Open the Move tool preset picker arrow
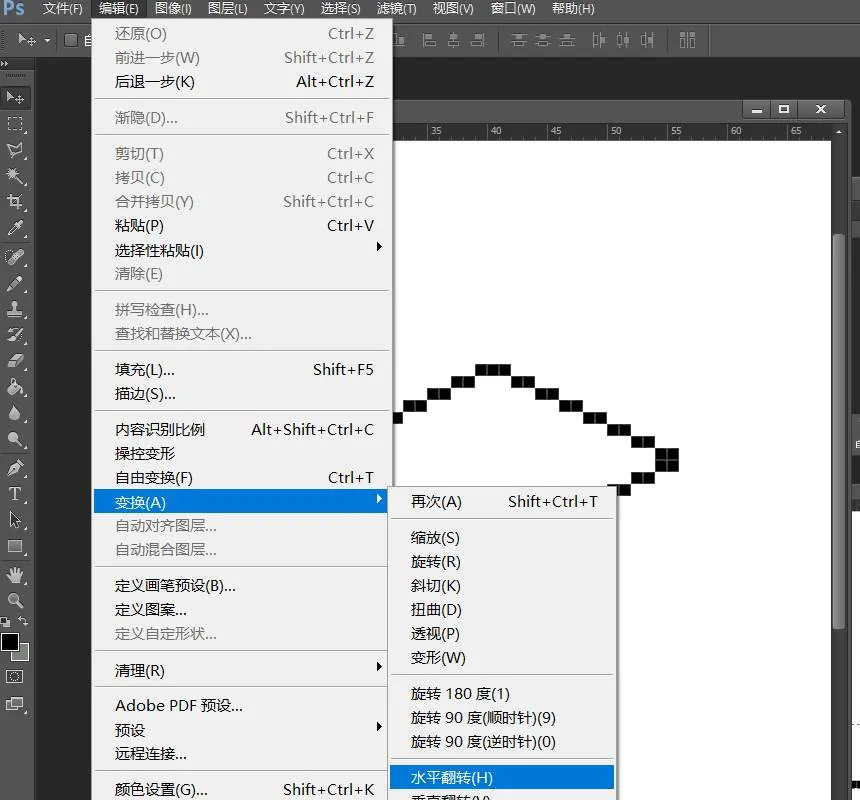Image resolution: width=860 pixels, height=800 pixels. coord(47,41)
